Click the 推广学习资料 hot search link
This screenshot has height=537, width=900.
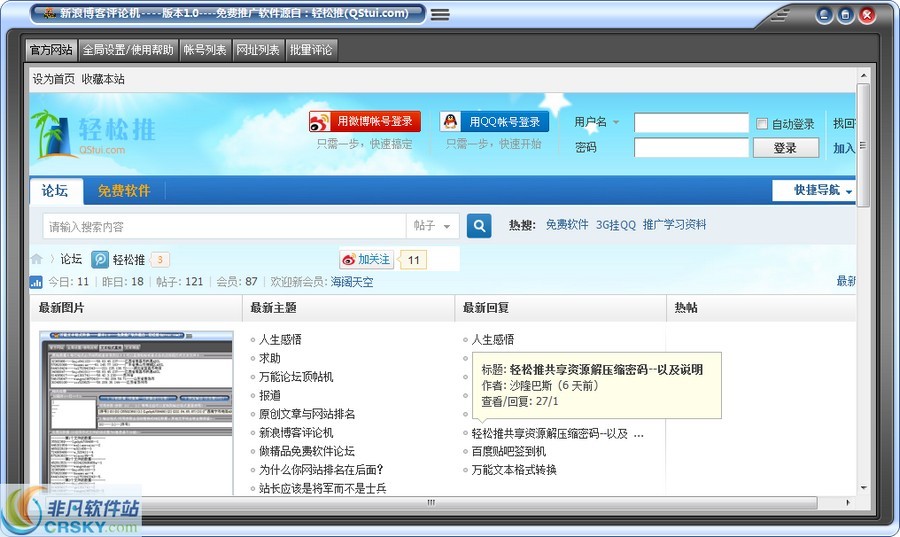click(674, 225)
